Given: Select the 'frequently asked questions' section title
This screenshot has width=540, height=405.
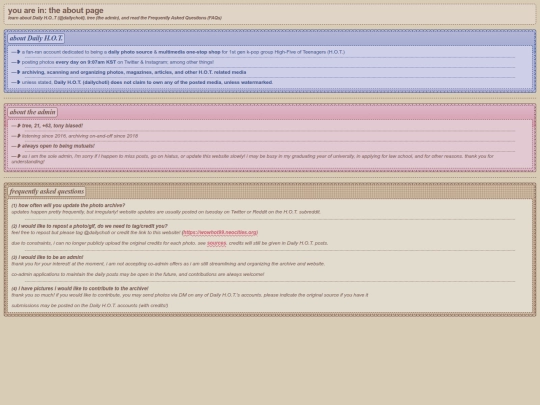Looking at the screenshot, I should tap(47, 191).
